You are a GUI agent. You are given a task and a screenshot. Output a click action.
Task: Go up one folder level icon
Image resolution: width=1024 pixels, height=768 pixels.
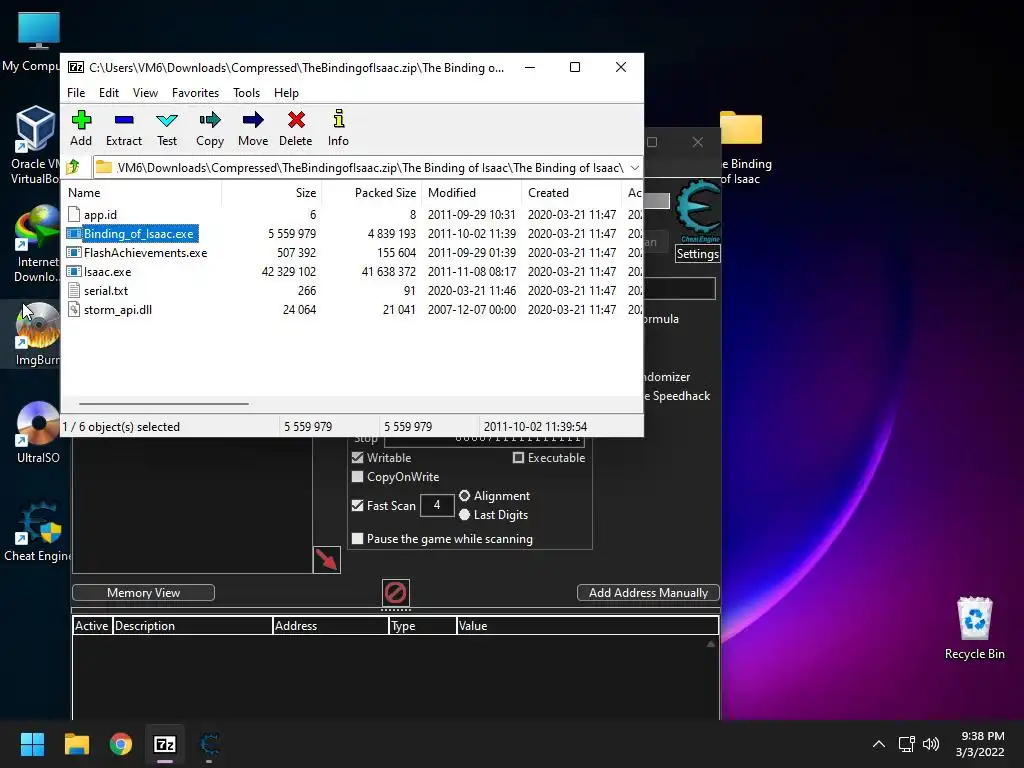point(73,167)
